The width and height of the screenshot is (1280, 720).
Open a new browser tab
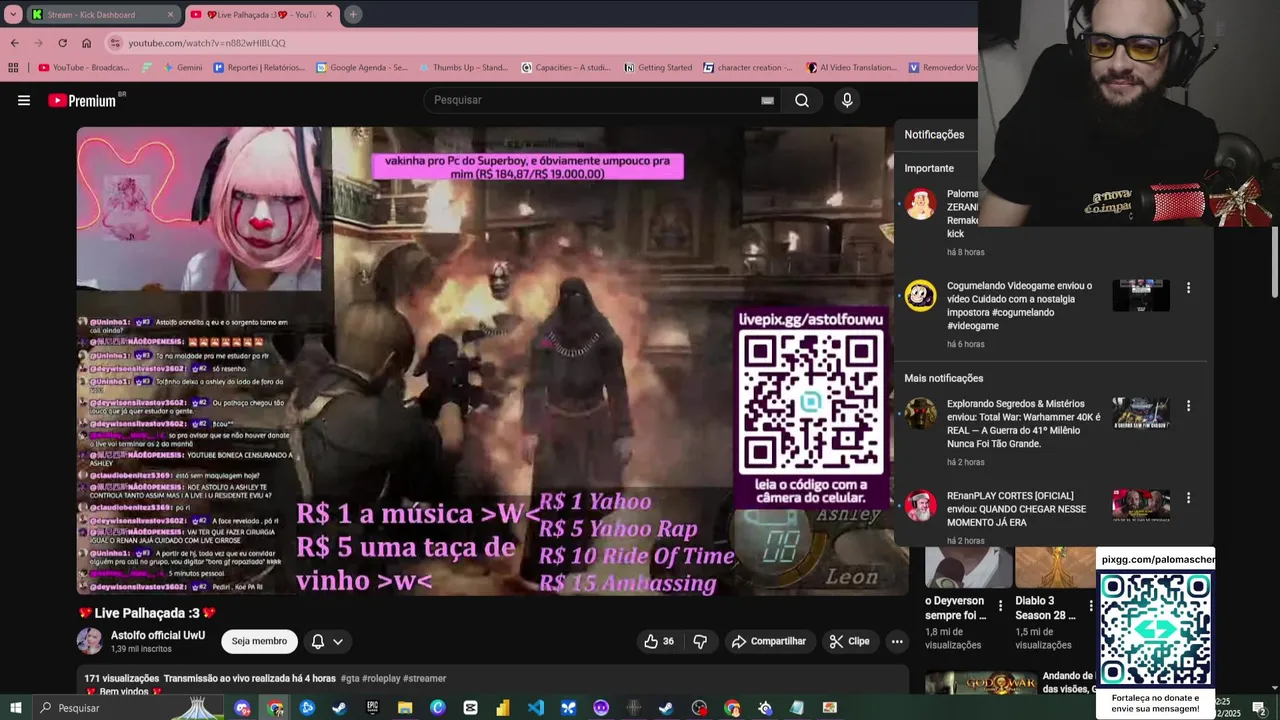pyautogui.click(x=353, y=14)
